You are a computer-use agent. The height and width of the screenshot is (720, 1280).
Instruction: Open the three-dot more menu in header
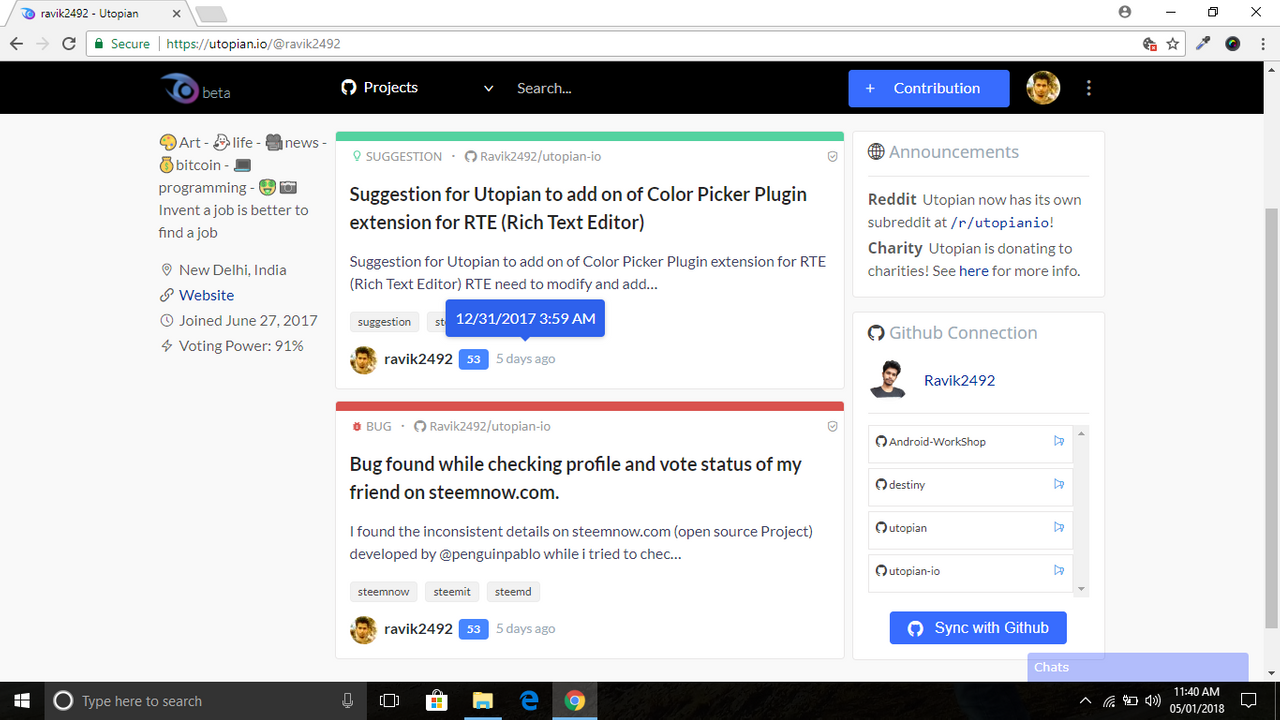(1089, 88)
